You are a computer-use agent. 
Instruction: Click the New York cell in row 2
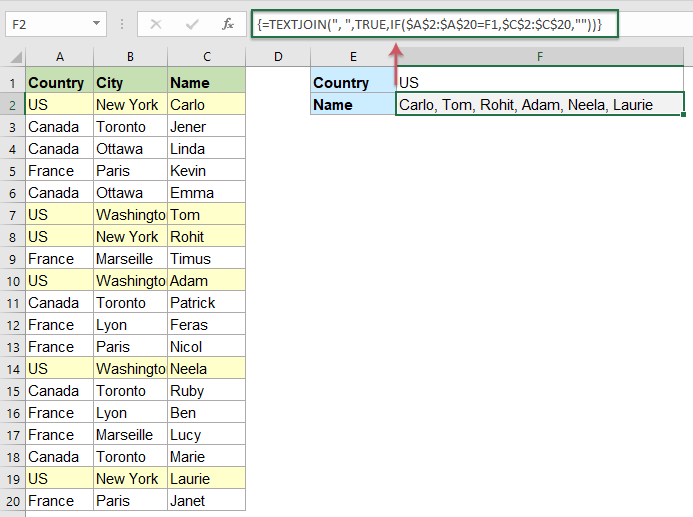[130, 105]
